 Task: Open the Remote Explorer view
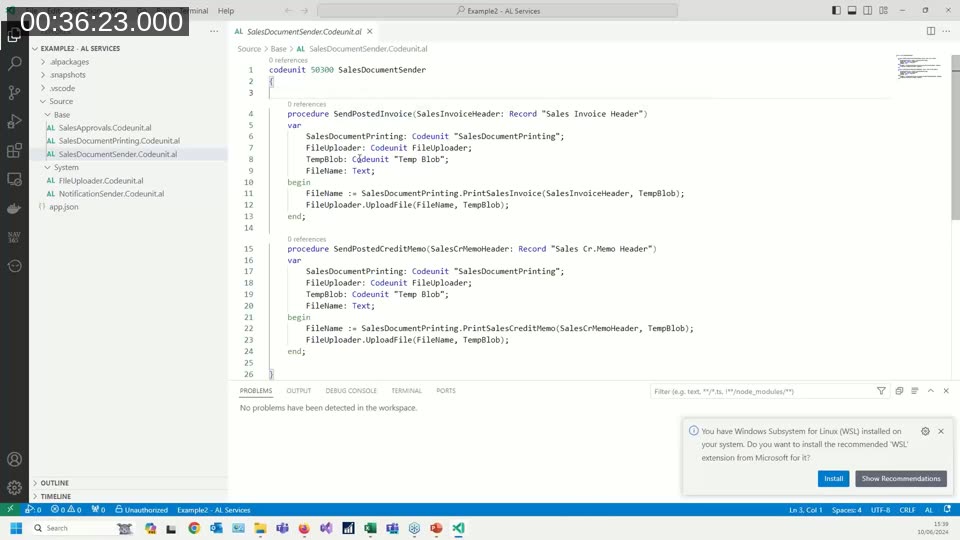(x=14, y=179)
